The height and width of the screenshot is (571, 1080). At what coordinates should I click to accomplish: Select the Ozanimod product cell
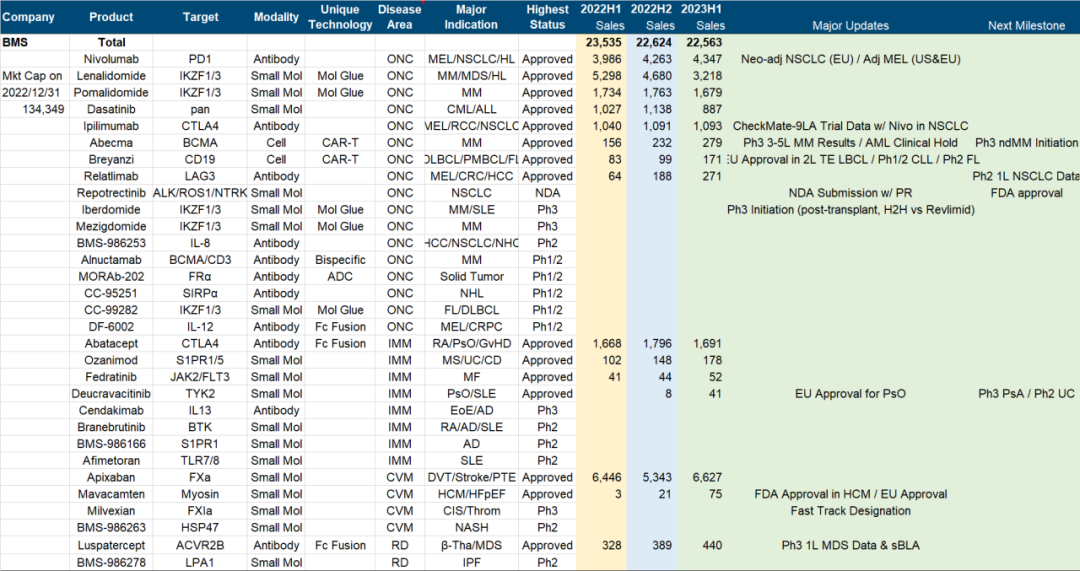click(111, 360)
